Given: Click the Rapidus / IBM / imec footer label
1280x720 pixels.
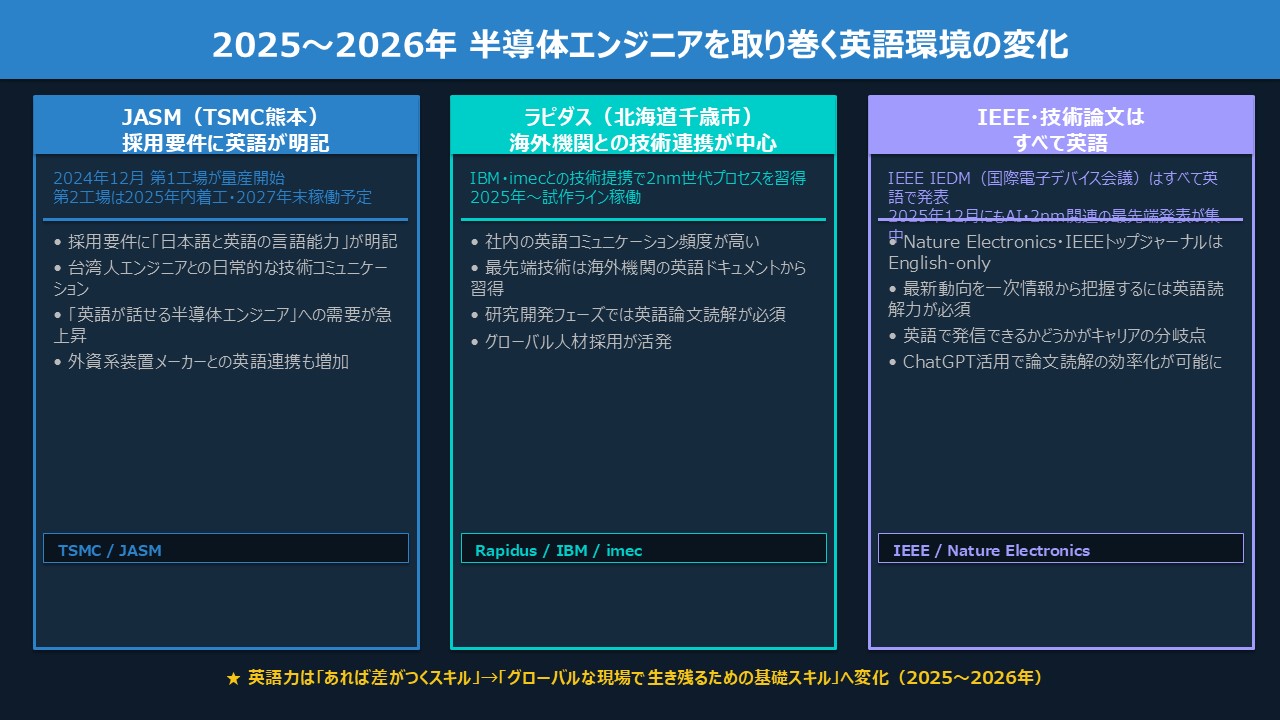Looking at the screenshot, I should point(559,550).
